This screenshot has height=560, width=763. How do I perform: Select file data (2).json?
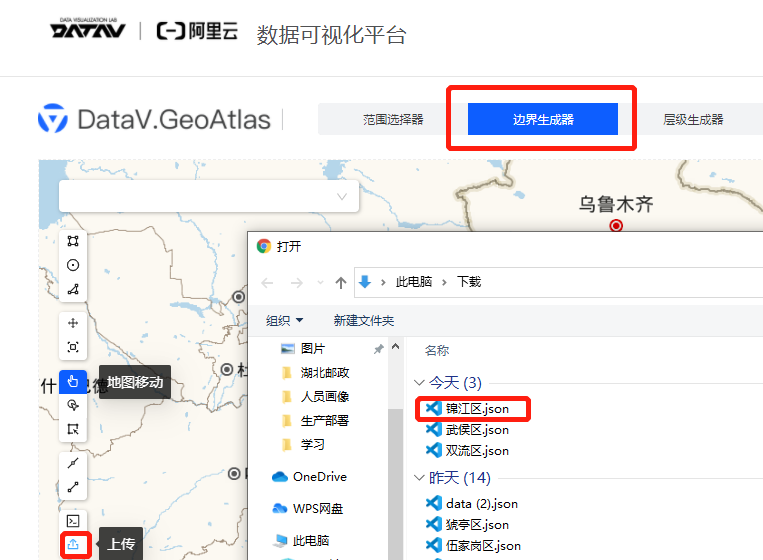472,504
